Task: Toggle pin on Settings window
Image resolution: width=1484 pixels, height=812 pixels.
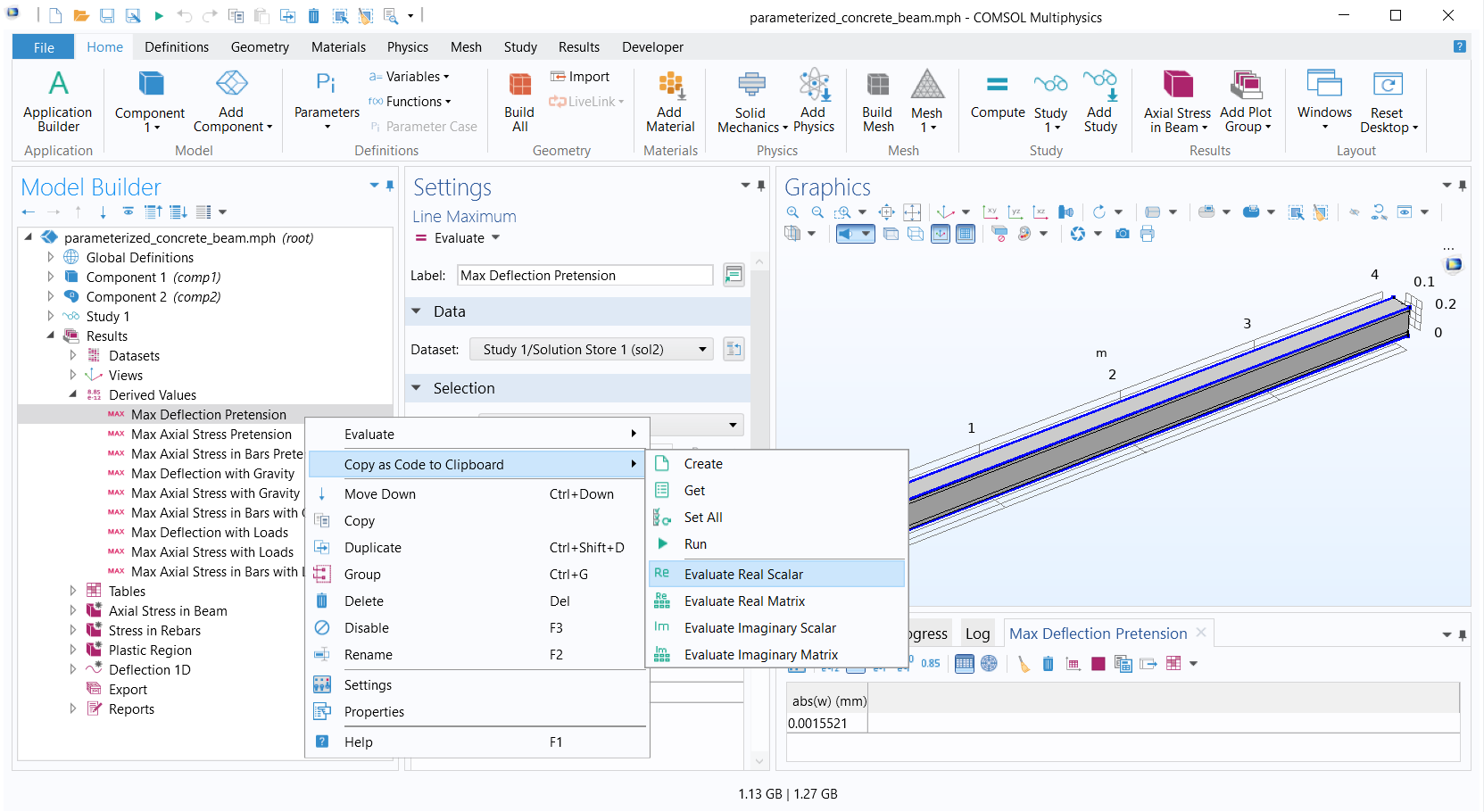Action: click(x=761, y=186)
